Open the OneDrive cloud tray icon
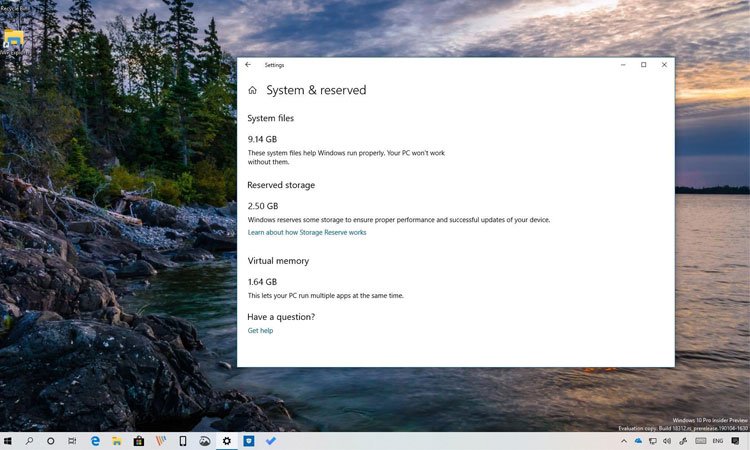The image size is (750, 450). tap(638, 441)
